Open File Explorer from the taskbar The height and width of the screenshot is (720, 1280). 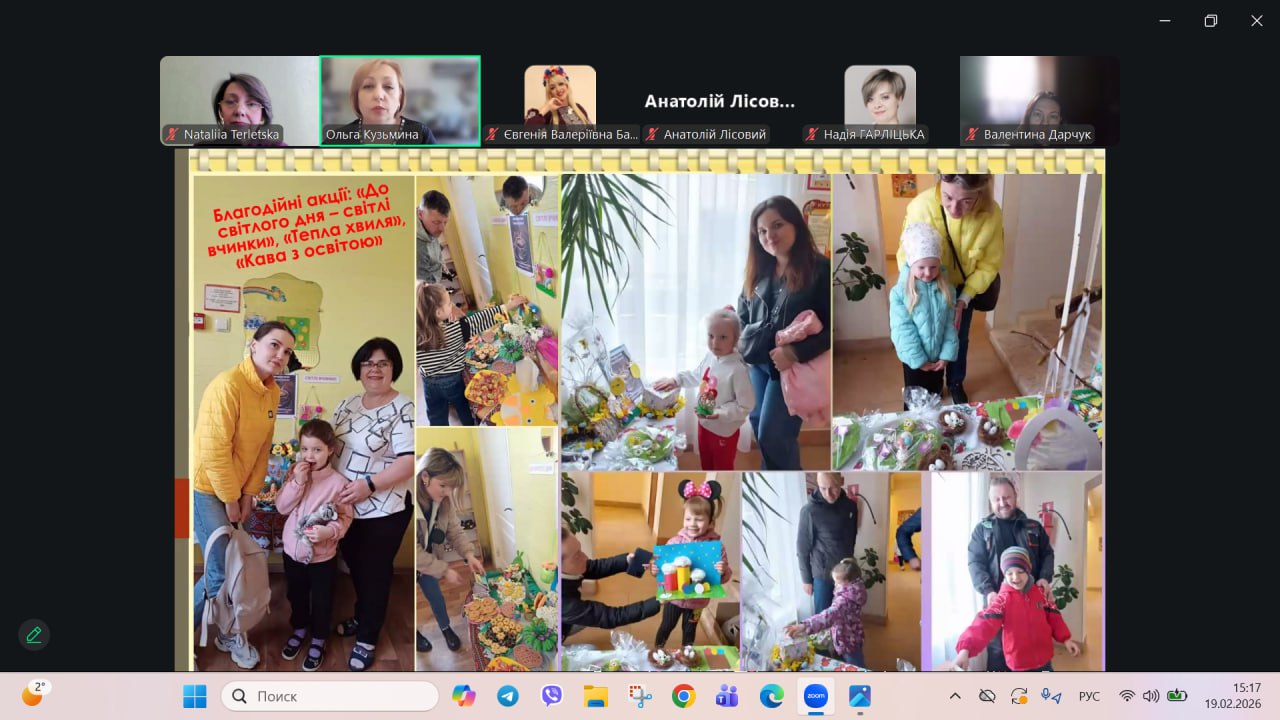click(596, 696)
